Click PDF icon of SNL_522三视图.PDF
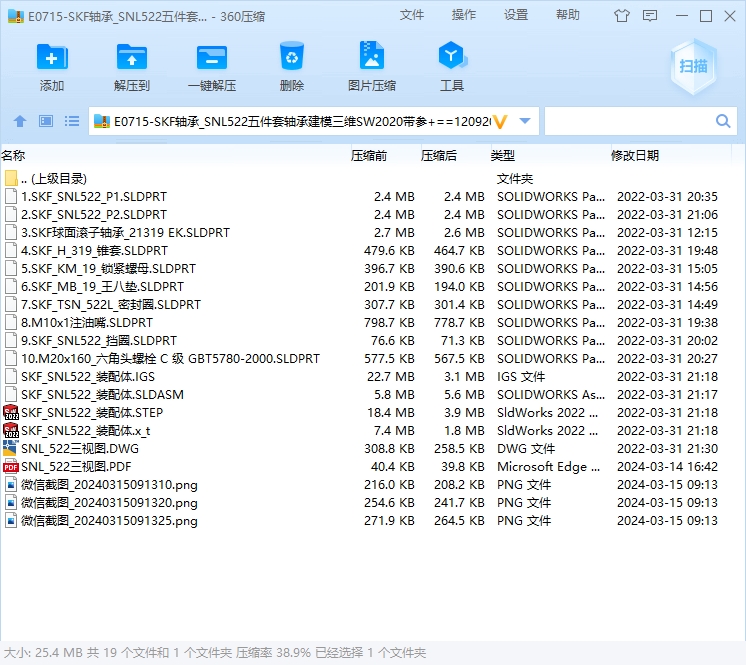Screen dimensions: 746x665 click(10, 467)
